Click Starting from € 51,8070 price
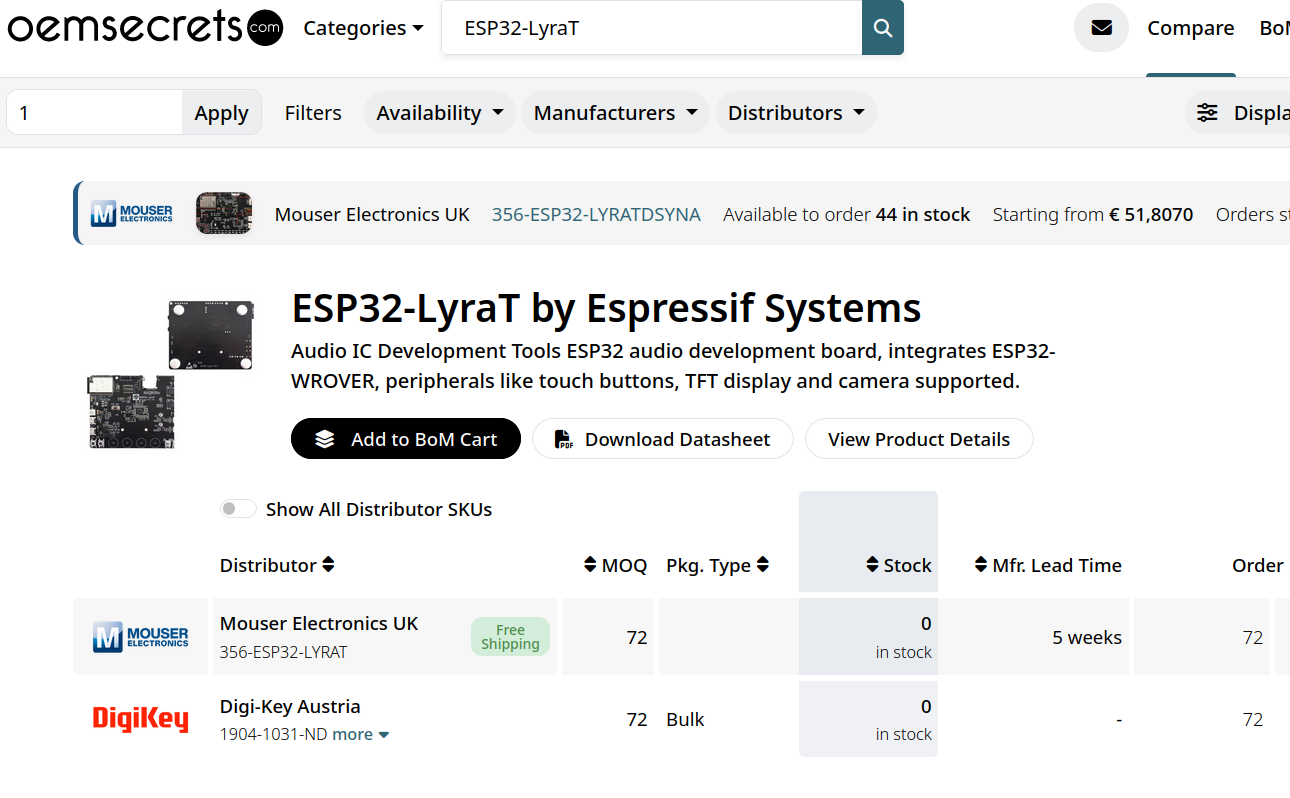The width and height of the screenshot is (1290, 798). pos(1093,214)
